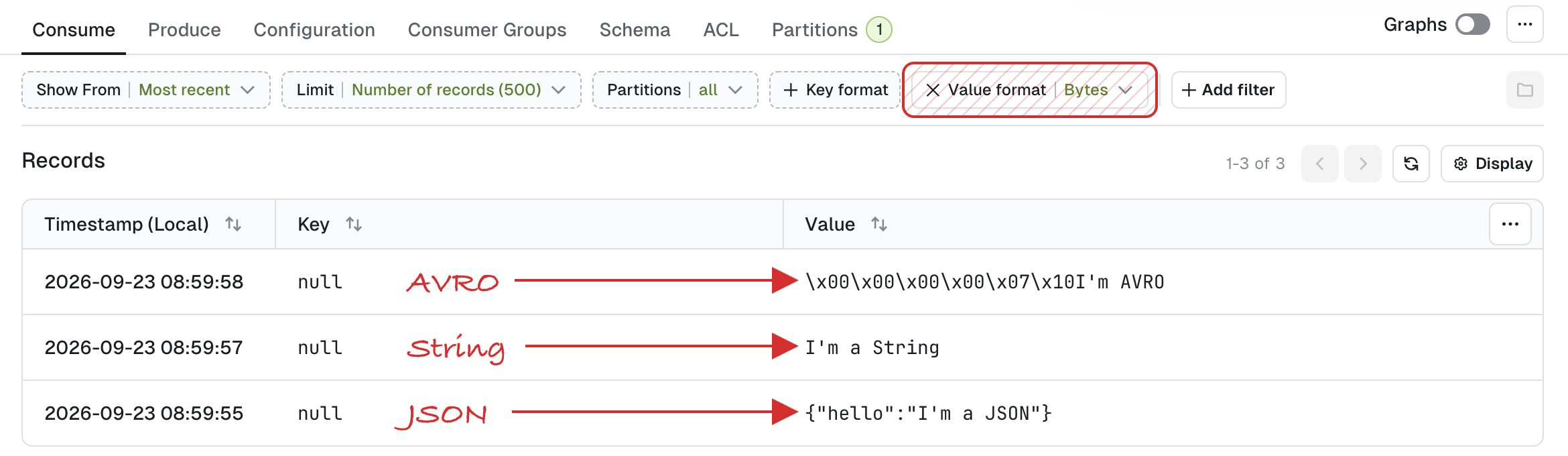Click the 1-3 of 3 pagination text

tap(1255, 164)
